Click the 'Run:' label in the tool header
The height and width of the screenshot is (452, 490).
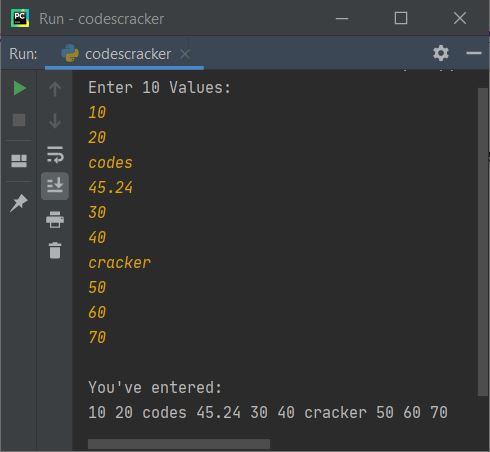click(23, 54)
